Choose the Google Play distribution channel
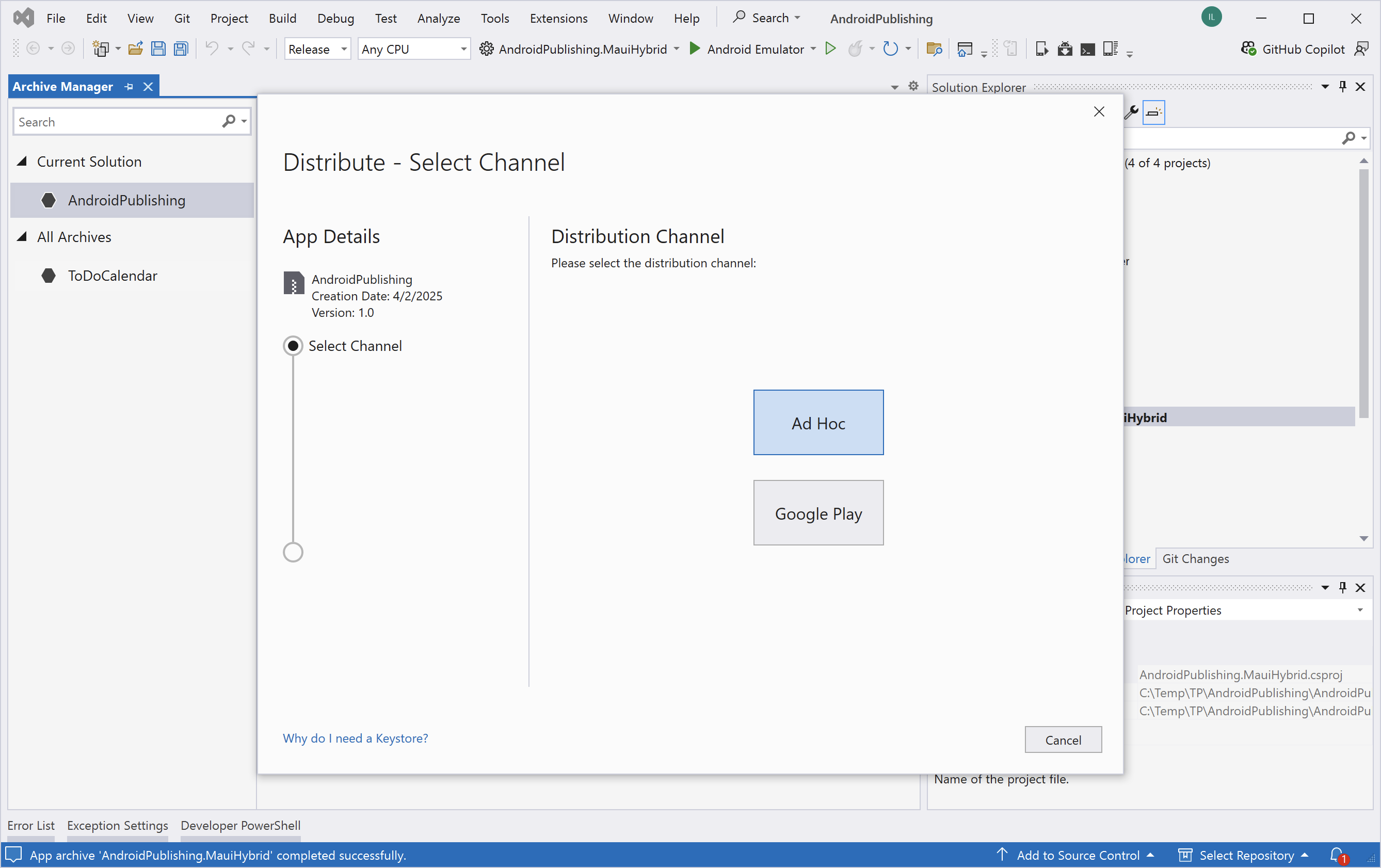Viewport: 1381px width, 868px height. [x=818, y=512]
